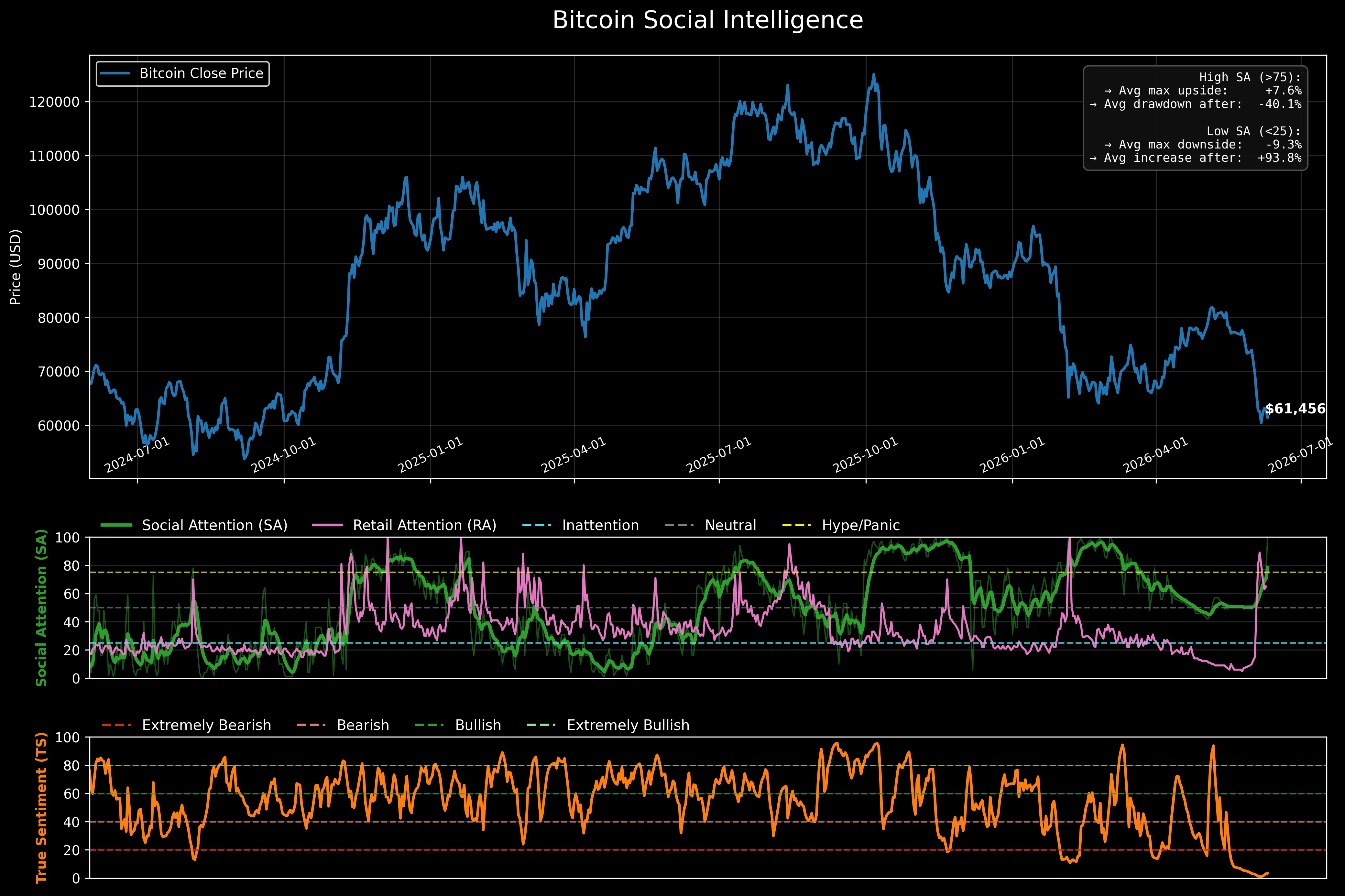Click the 40 tick on the True Sentiment axis

72,822
